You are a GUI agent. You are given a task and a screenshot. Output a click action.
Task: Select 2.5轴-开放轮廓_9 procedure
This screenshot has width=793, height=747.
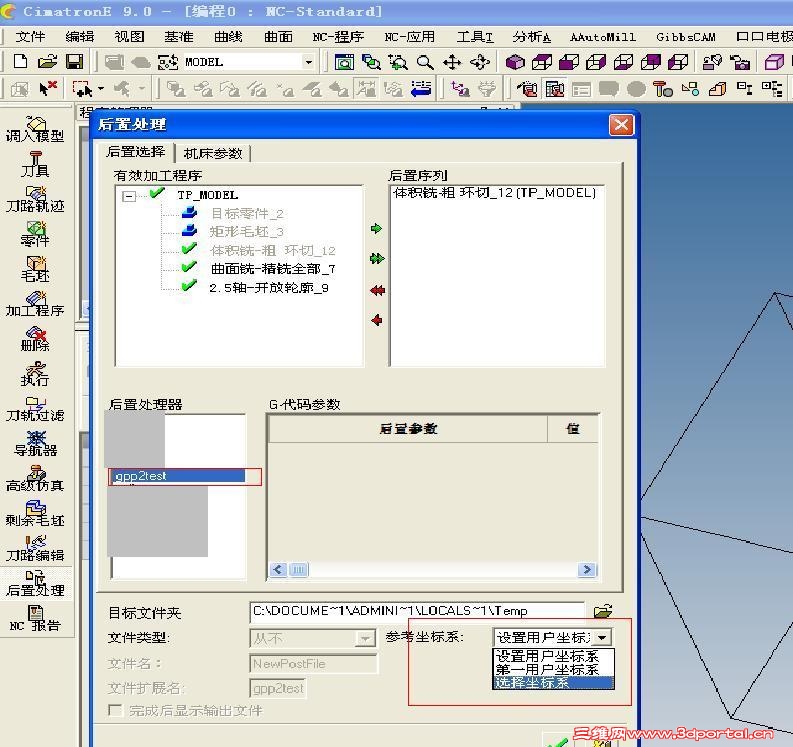tap(269, 288)
